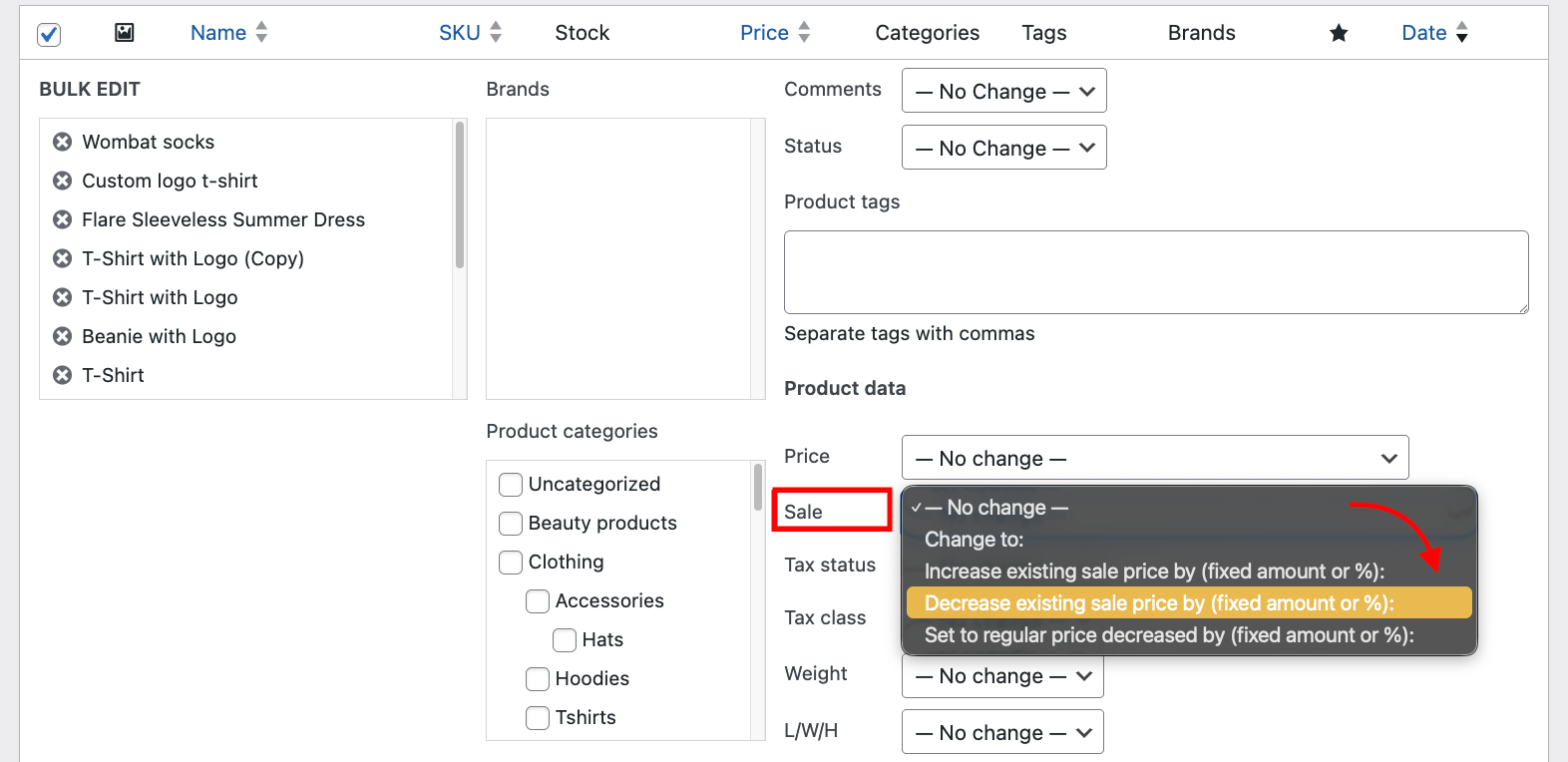Remove Beanie with Logo from list
This screenshot has height=762, width=1568.
(x=62, y=336)
